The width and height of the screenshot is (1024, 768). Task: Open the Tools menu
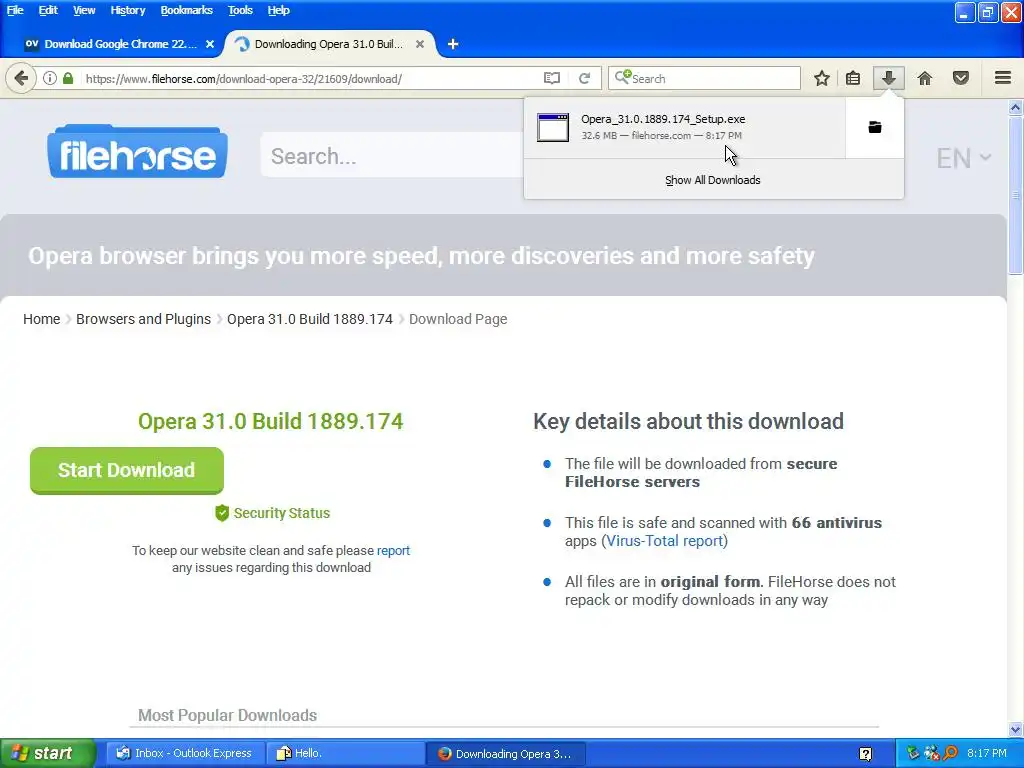click(240, 10)
